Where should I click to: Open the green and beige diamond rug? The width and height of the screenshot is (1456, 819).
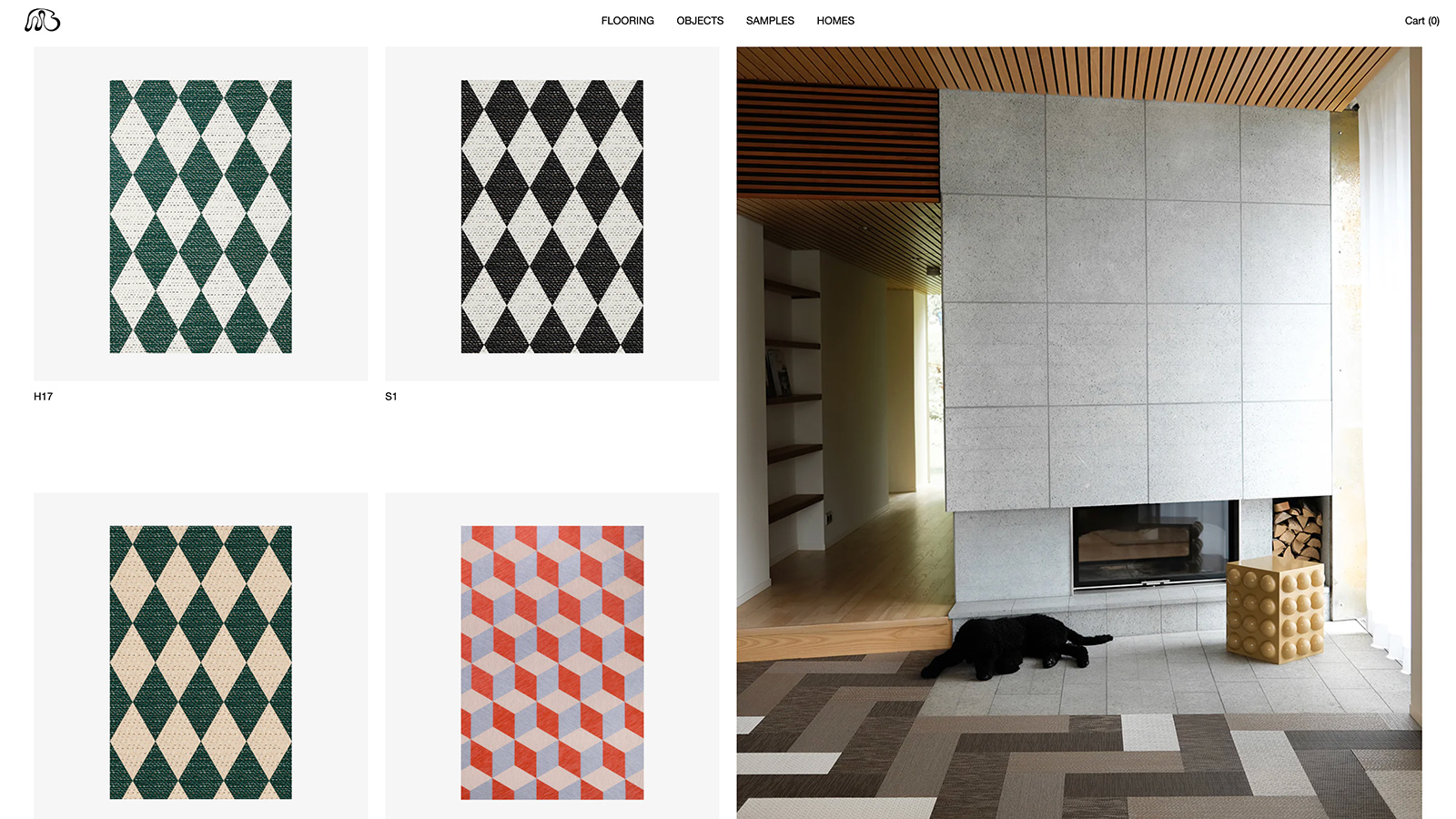coord(201,662)
